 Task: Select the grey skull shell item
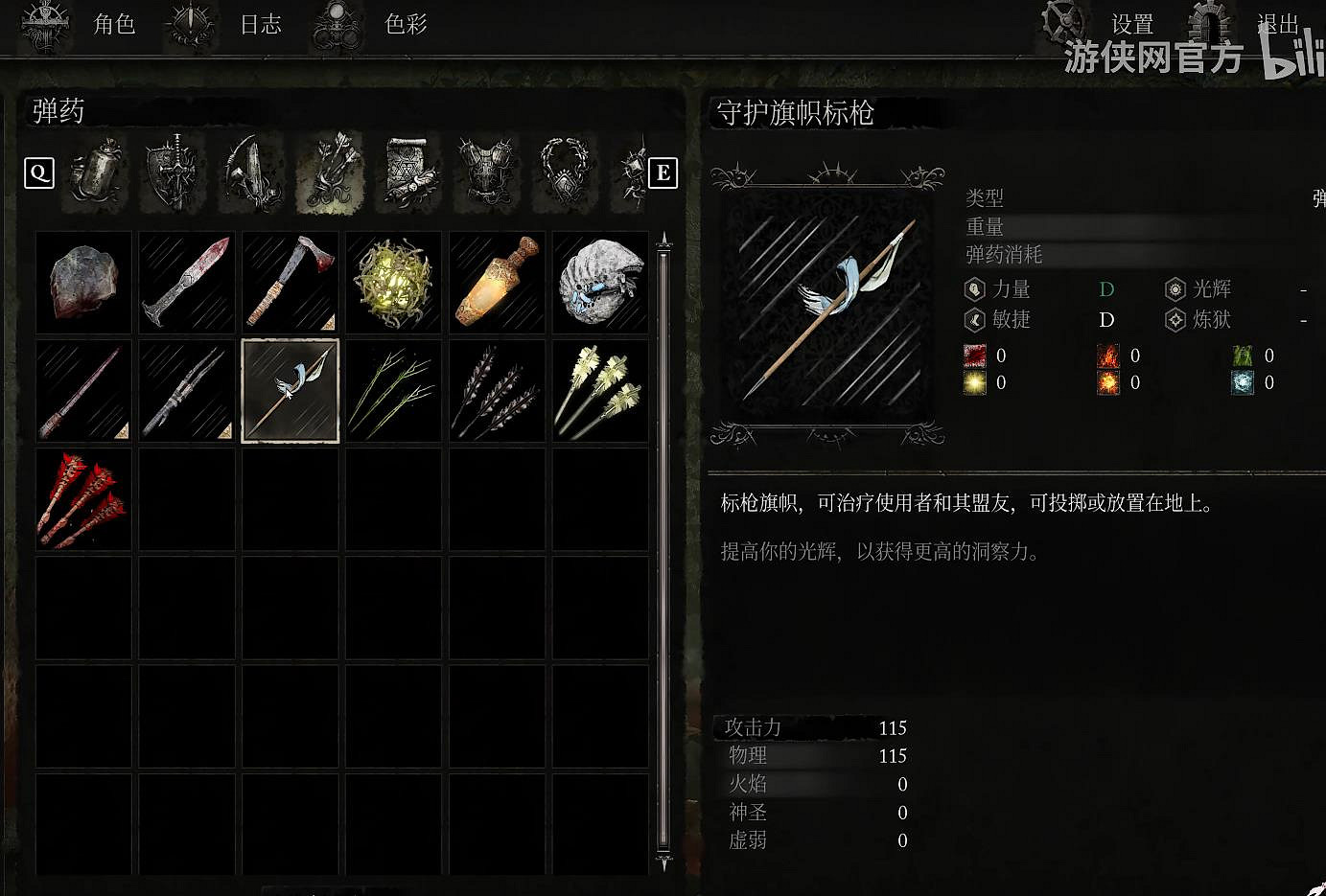pos(601,283)
